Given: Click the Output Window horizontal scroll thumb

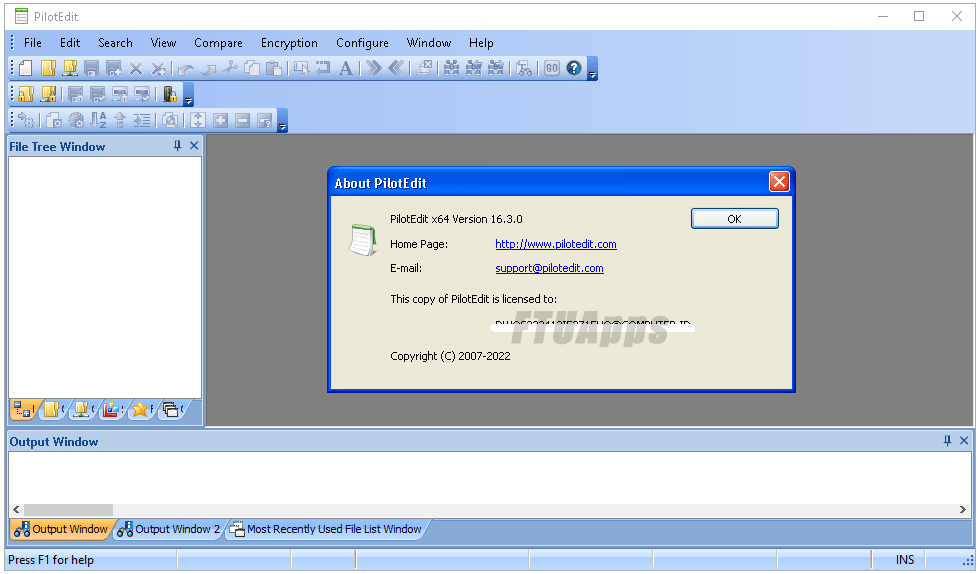Looking at the screenshot, I should point(69,510).
